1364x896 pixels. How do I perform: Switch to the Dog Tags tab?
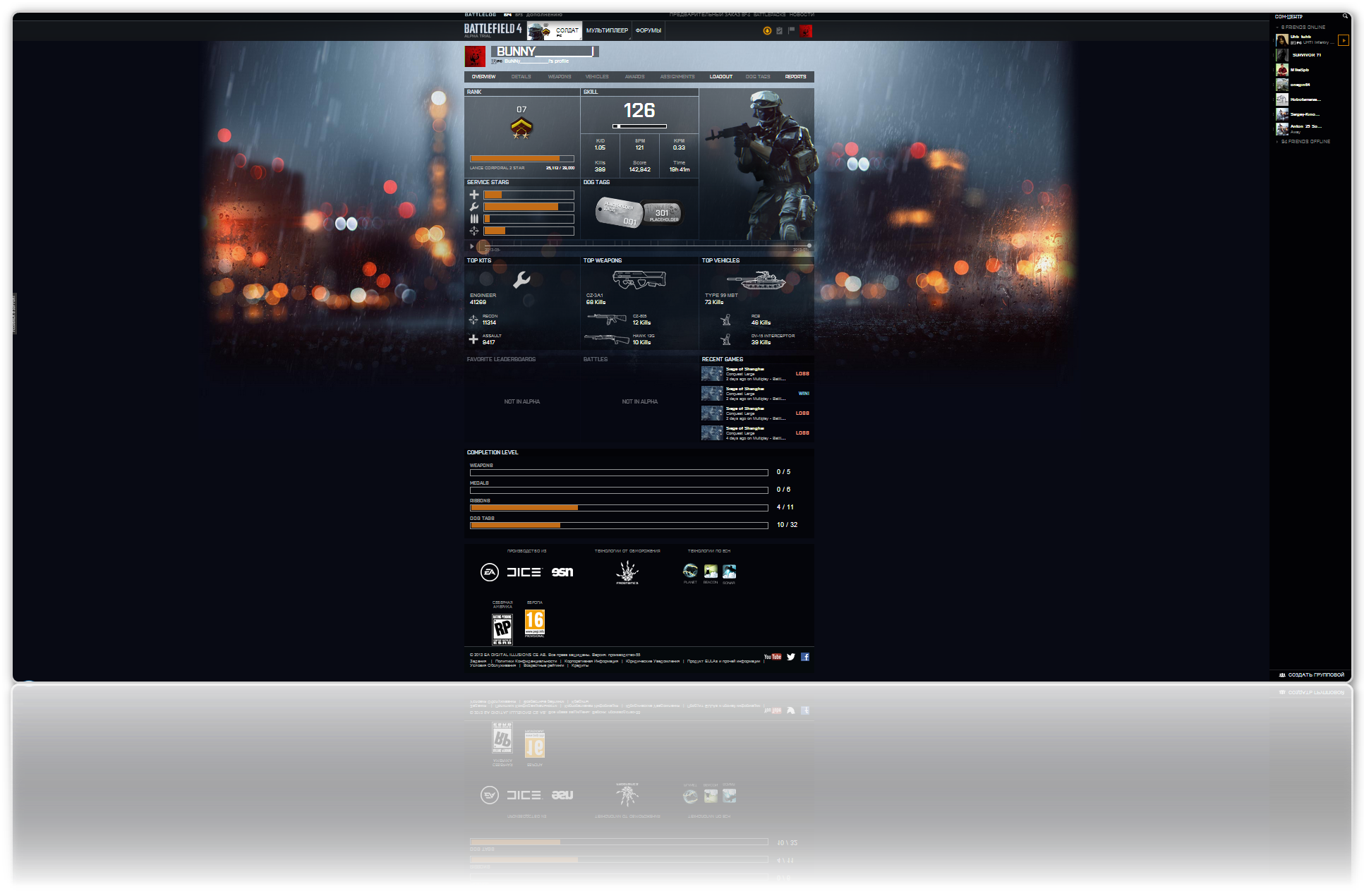pyautogui.click(x=758, y=76)
